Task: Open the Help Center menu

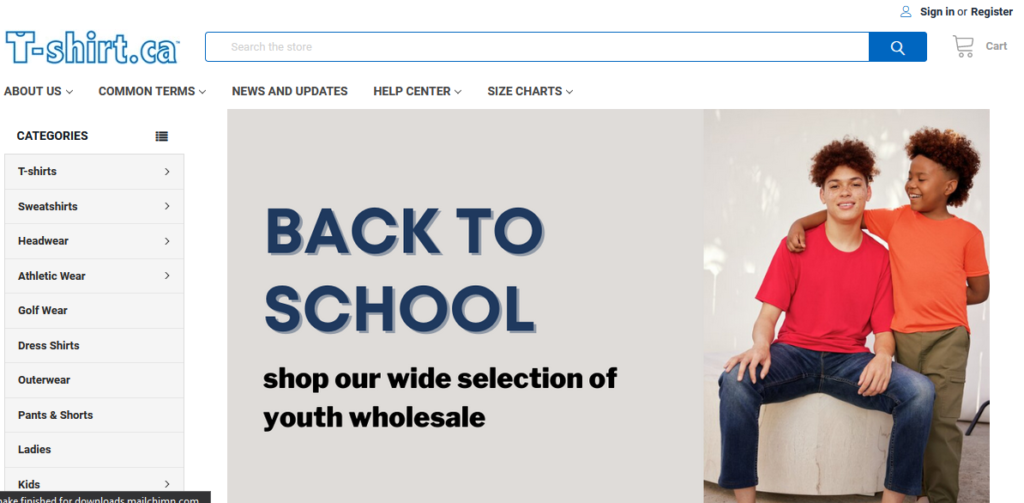Action: [417, 91]
